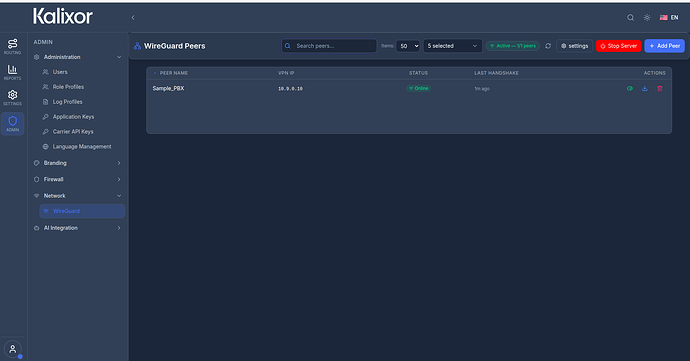Image resolution: width=690 pixels, height=361 pixels.
Task: Open Application Keys menu item
Action: tap(73, 117)
